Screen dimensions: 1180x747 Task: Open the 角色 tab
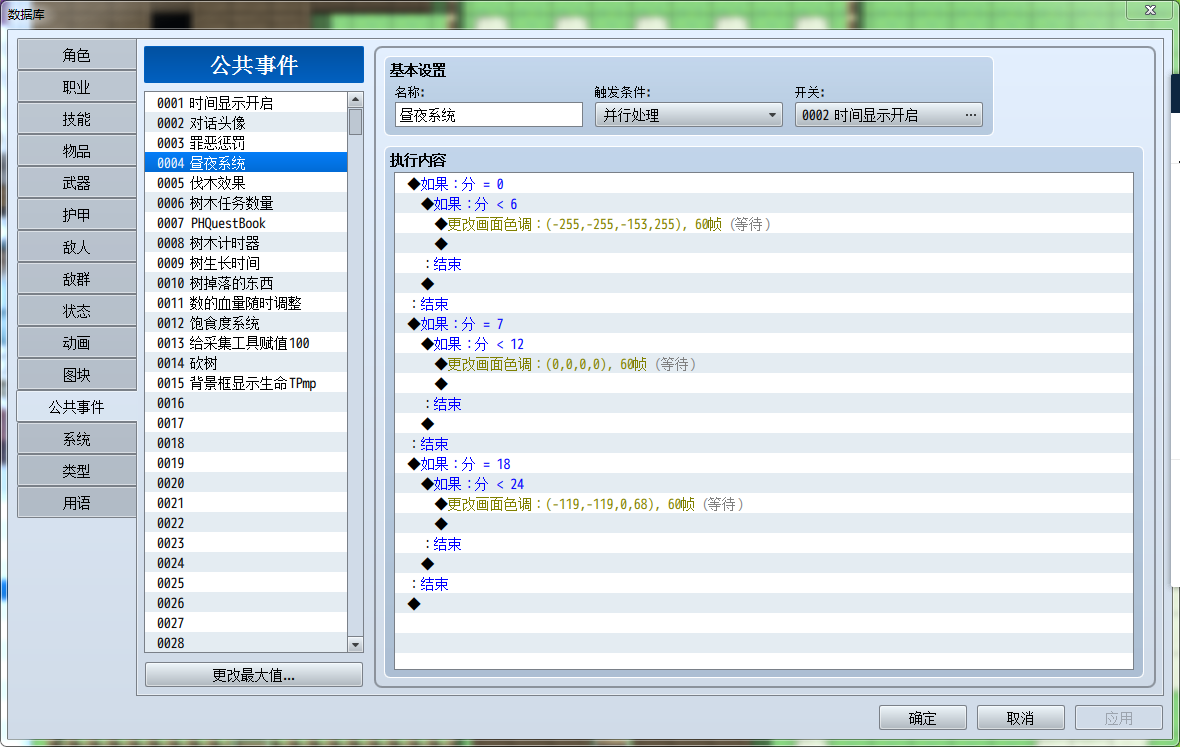click(x=77, y=55)
